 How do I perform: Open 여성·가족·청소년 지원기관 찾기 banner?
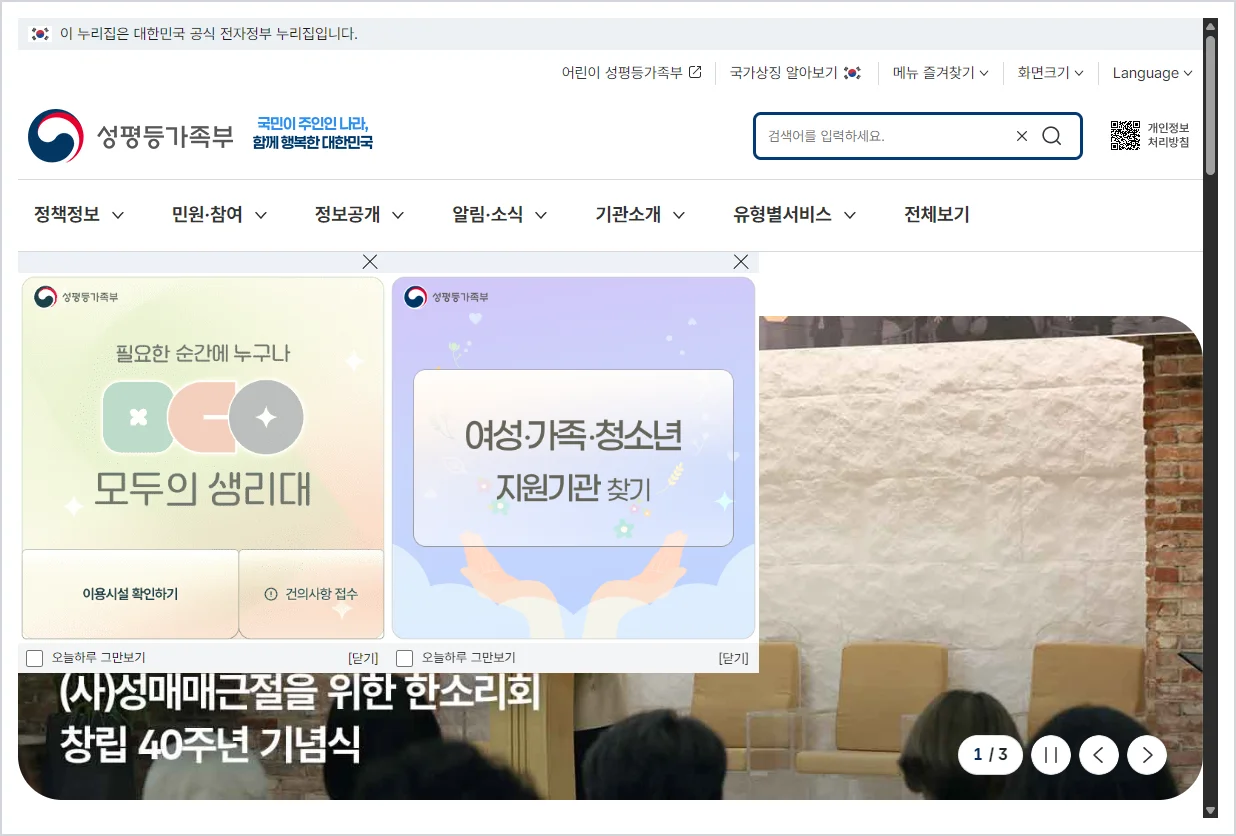pyautogui.click(x=573, y=458)
